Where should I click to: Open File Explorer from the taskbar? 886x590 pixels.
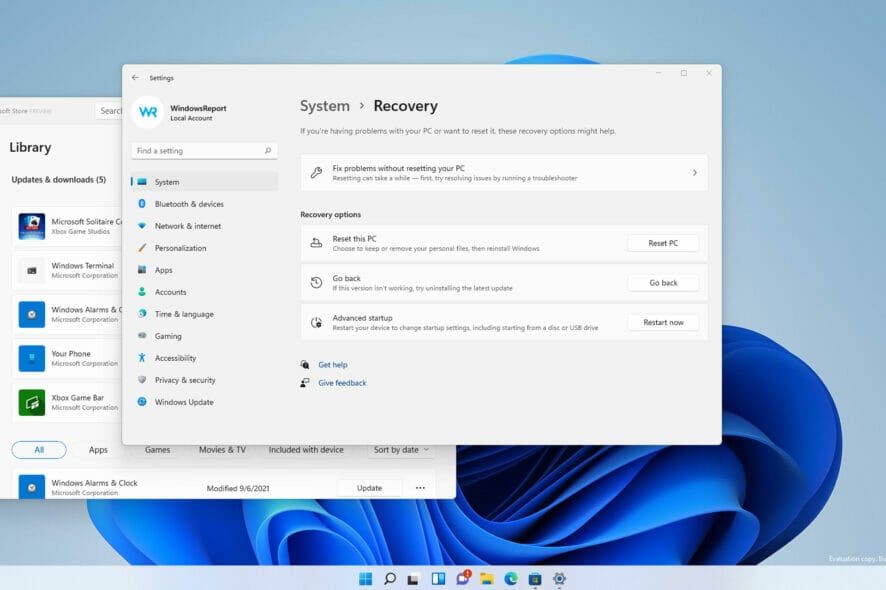click(x=487, y=579)
